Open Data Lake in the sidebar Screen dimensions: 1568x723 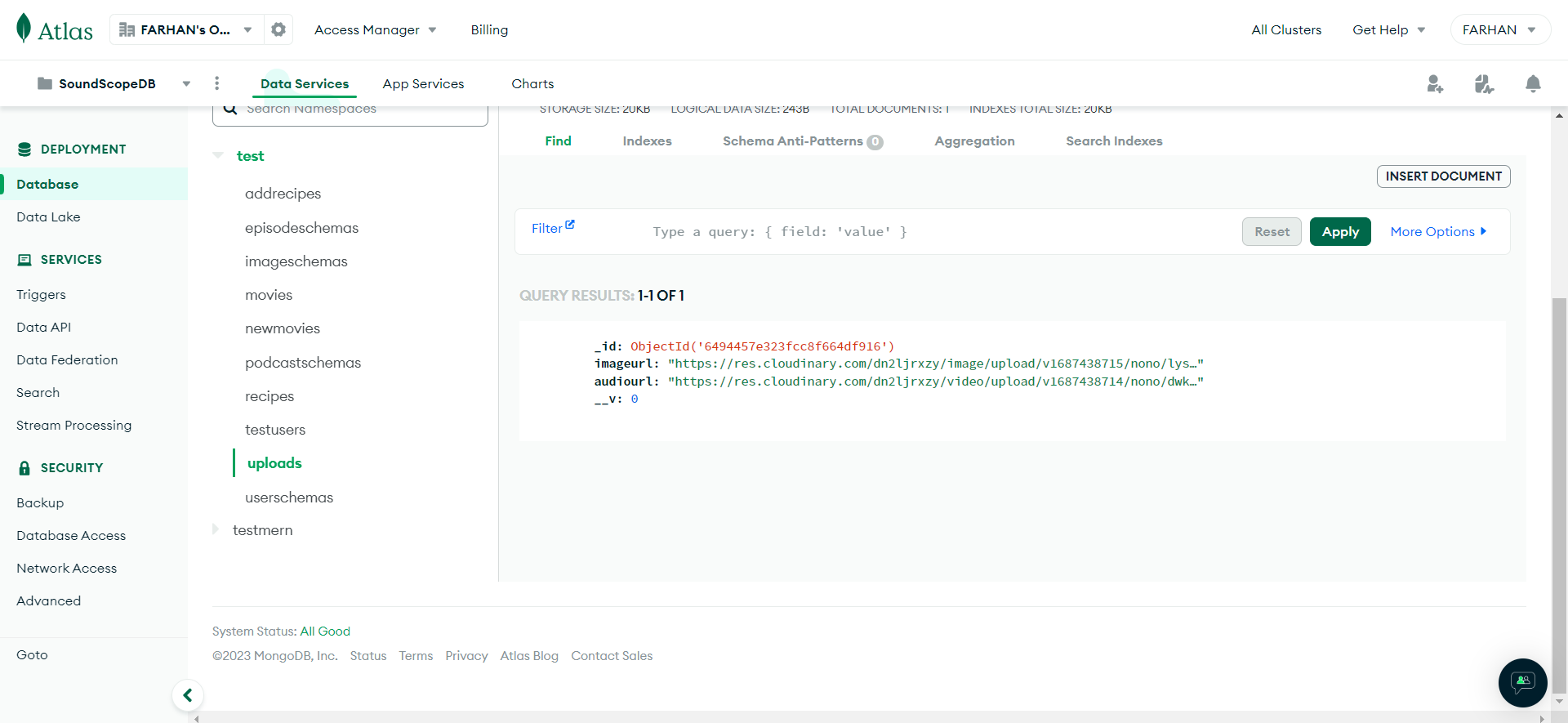(x=48, y=216)
